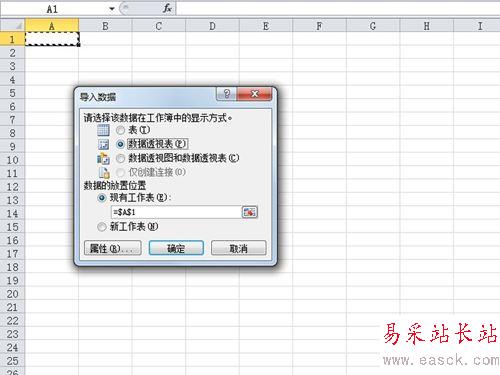Select the Table (表) radio option

tap(121, 130)
